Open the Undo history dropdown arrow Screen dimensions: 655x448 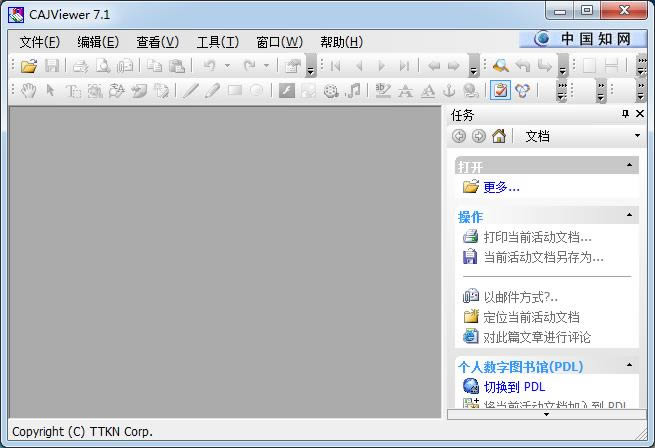227,66
